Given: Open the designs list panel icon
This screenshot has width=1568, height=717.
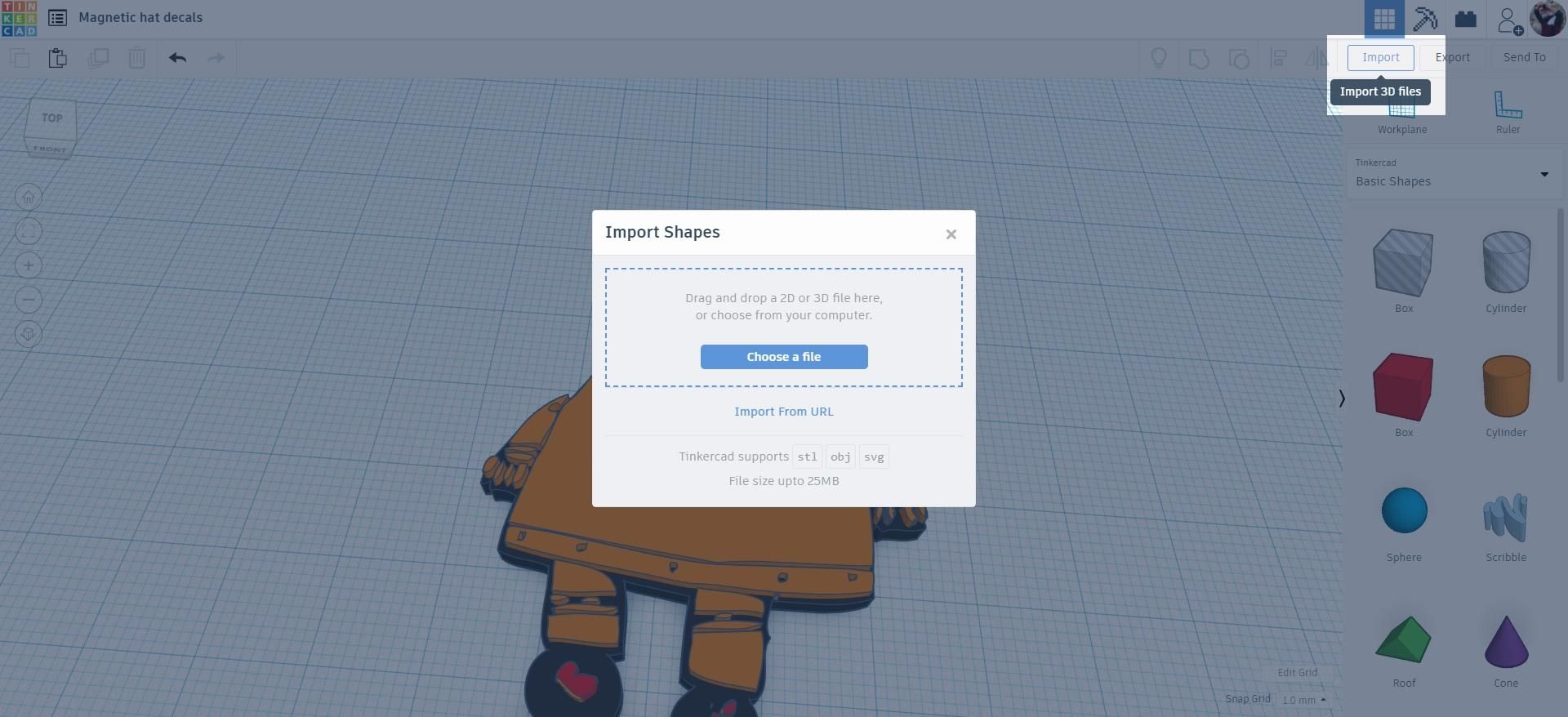Looking at the screenshot, I should (x=57, y=18).
